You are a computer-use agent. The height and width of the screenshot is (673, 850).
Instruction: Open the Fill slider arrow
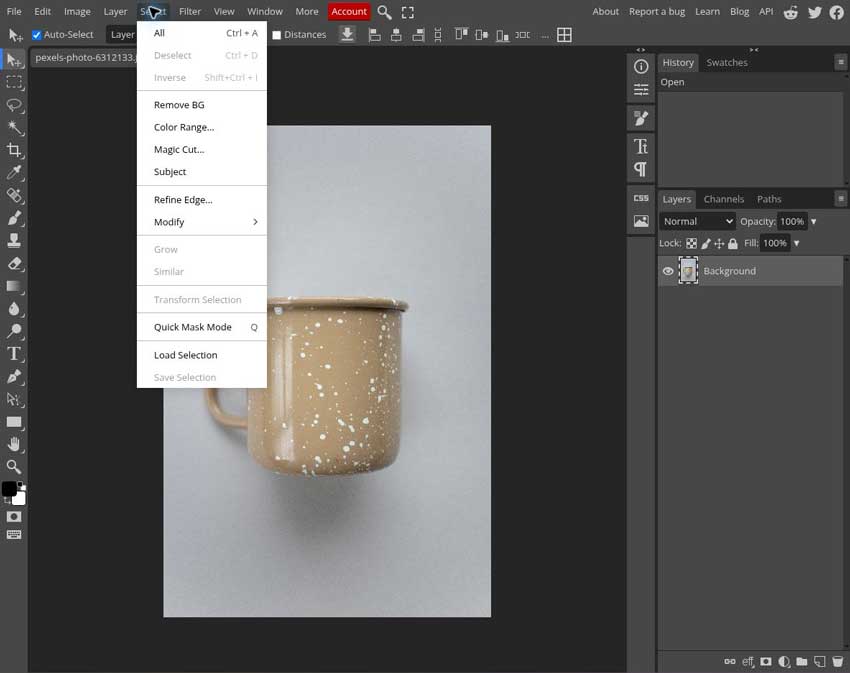pyautogui.click(x=797, y=243)
